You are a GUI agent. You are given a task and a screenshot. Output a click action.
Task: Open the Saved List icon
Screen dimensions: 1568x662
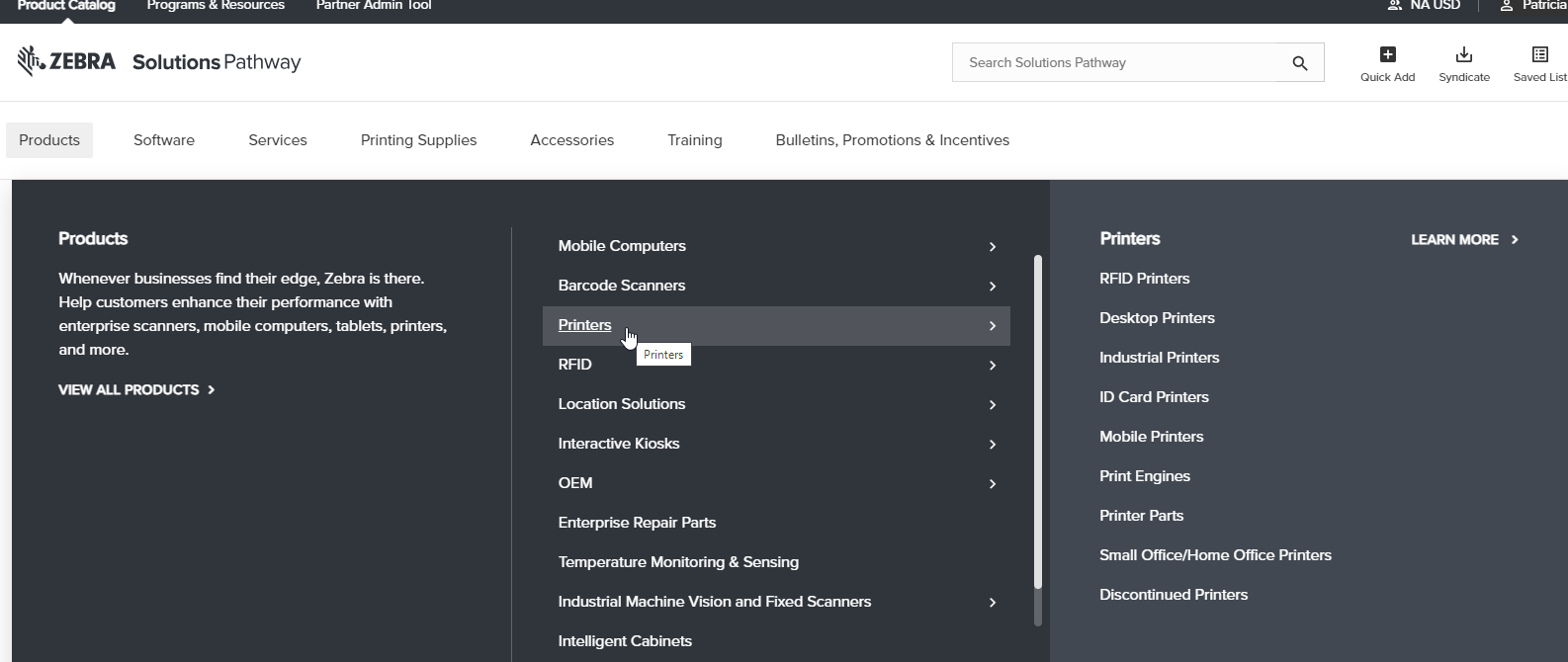tap(1539, 54)
